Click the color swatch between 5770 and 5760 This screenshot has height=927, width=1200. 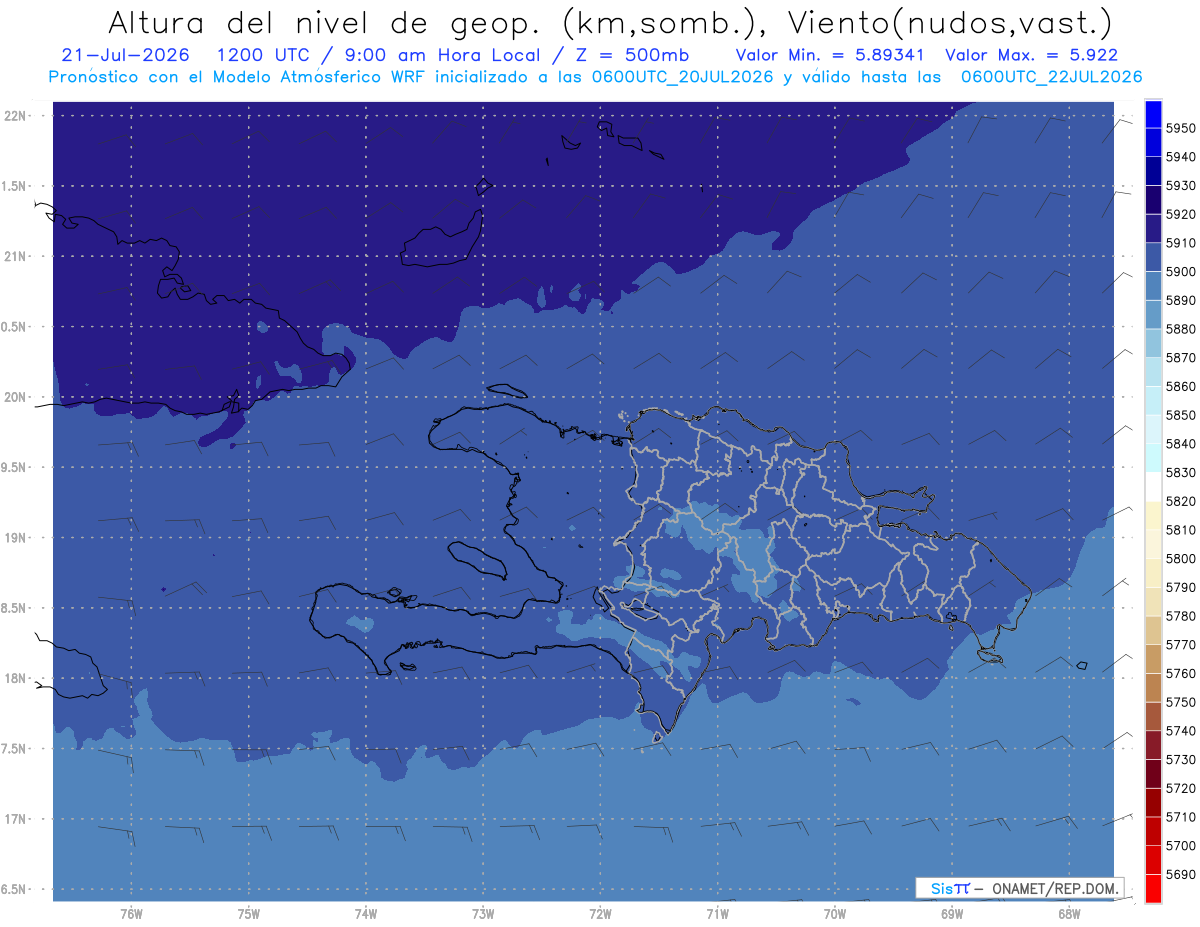(1152, 658)
